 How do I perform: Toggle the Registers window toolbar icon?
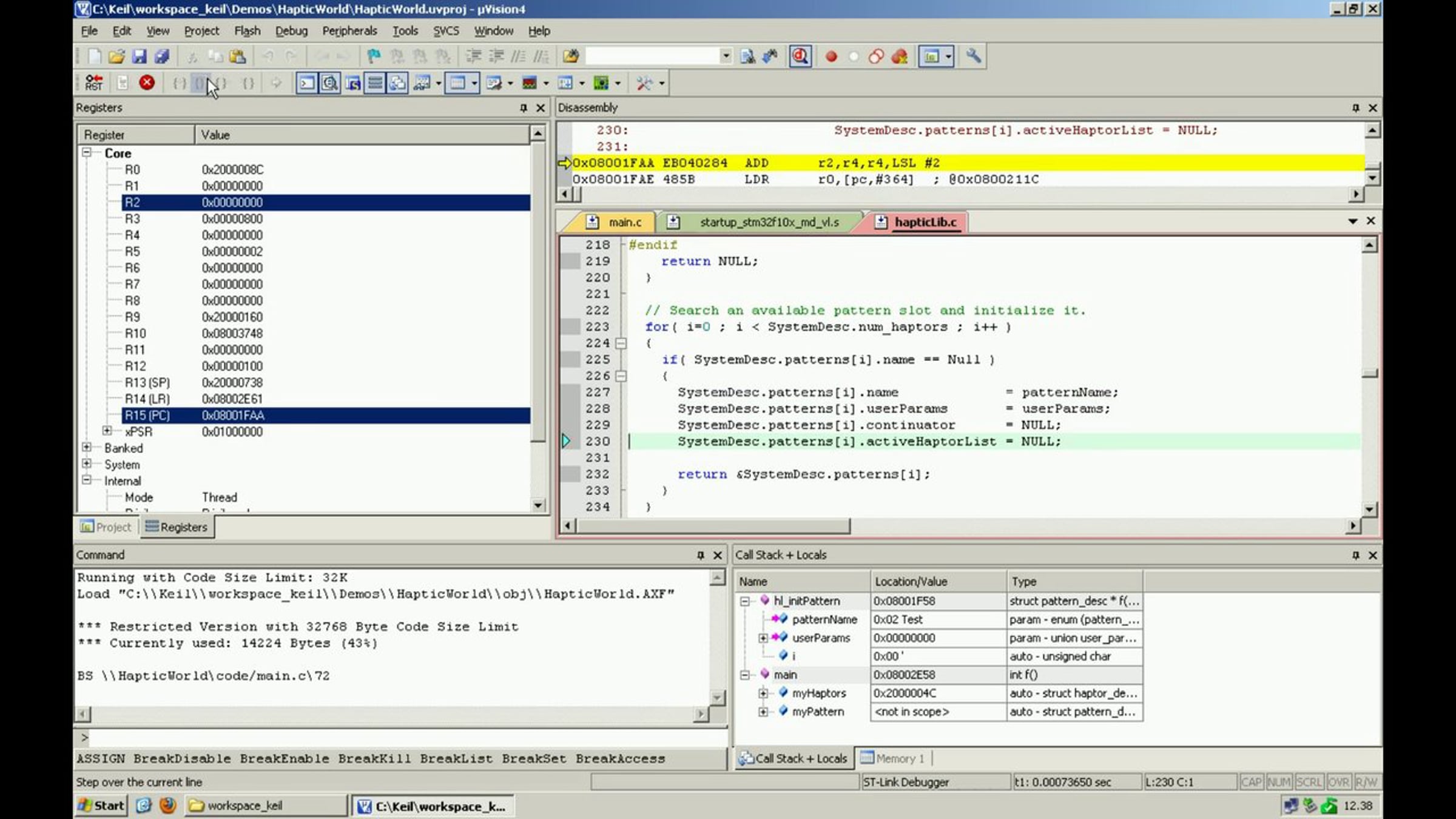click(376, 83)
